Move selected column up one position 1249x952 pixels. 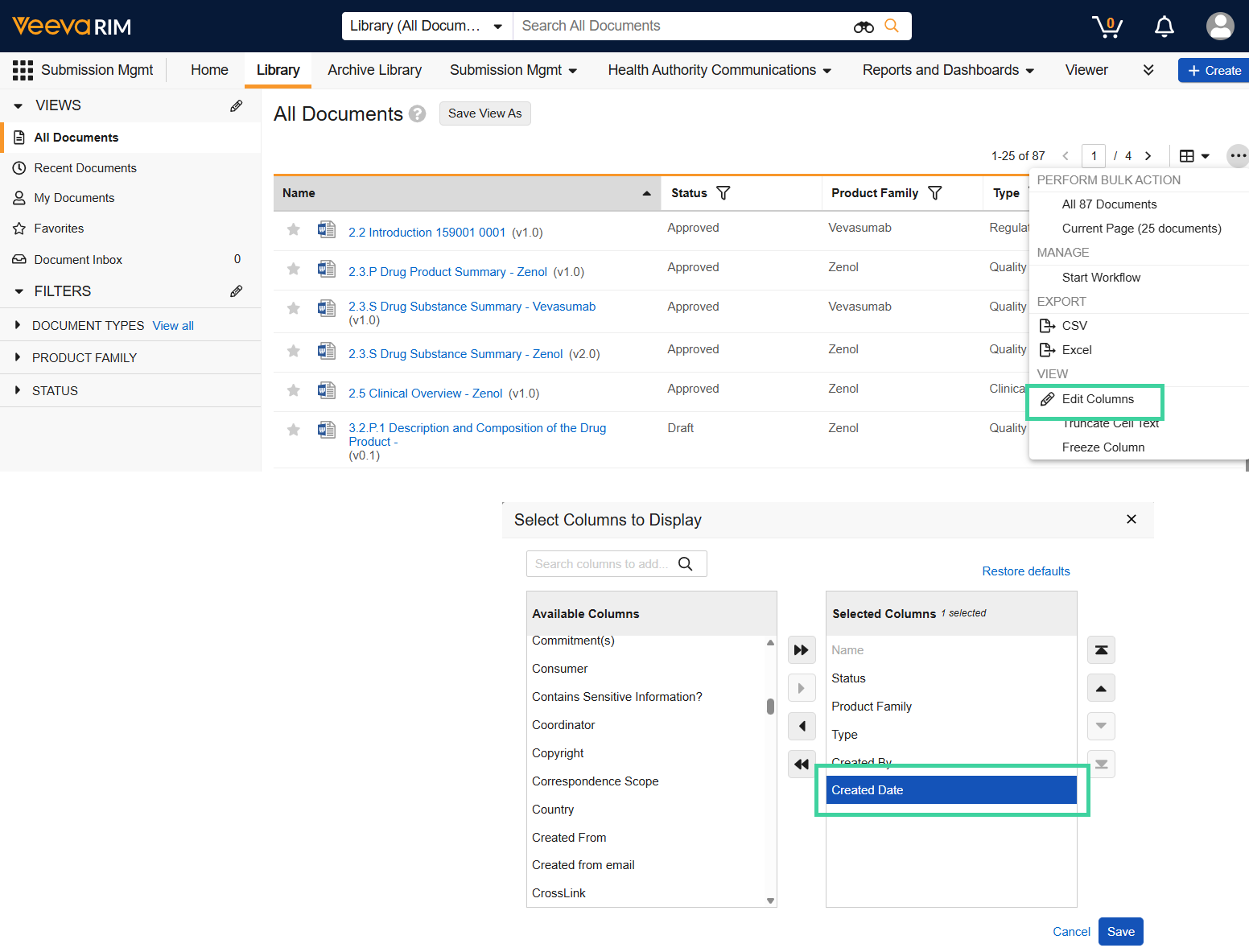[x=1101, y=688]
